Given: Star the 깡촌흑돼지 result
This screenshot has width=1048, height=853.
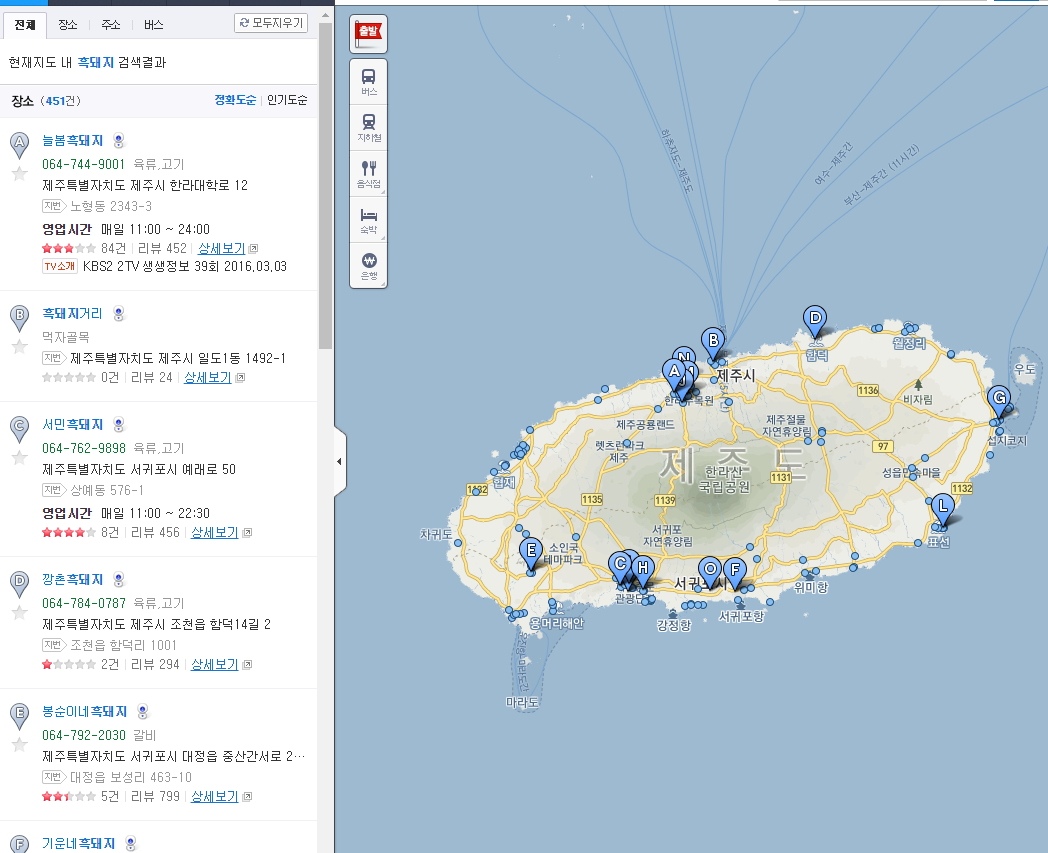Looking at the screenshot, I should click(19, 612).
